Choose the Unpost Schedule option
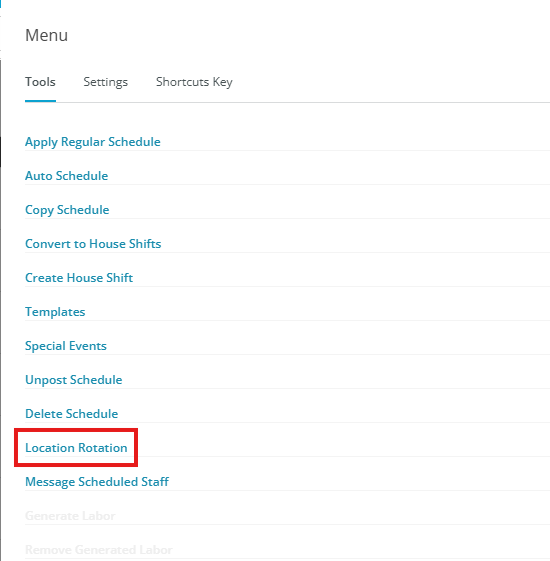This screenshot has width=550, height=561. 74,380
